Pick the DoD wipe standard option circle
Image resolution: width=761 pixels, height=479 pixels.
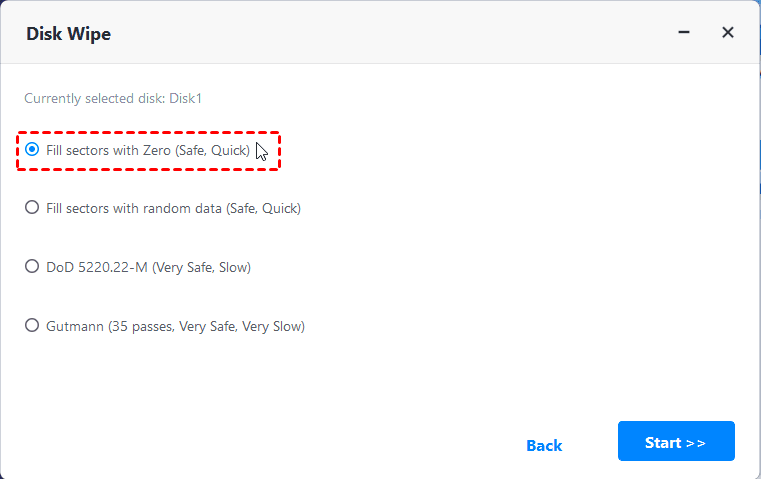tap(33, 267)
